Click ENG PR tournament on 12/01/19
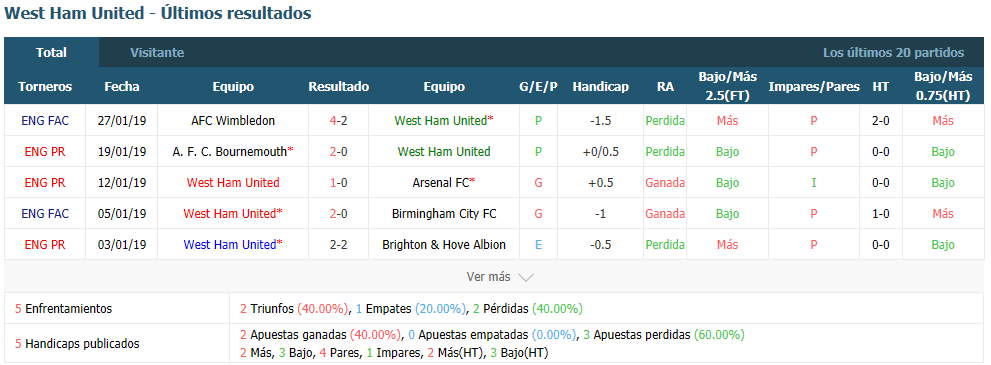This screenshot has height=365, width=991. point(45,182)
